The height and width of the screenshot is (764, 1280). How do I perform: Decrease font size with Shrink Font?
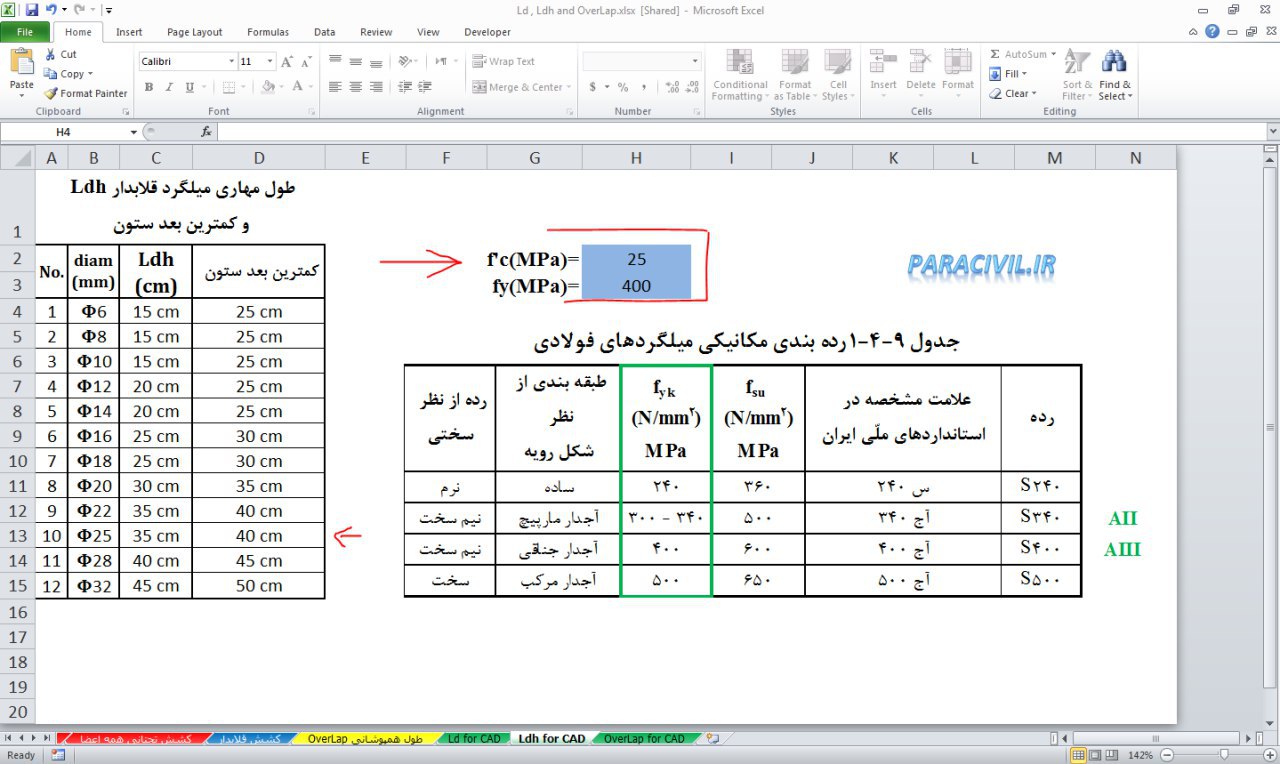point(306,62)
